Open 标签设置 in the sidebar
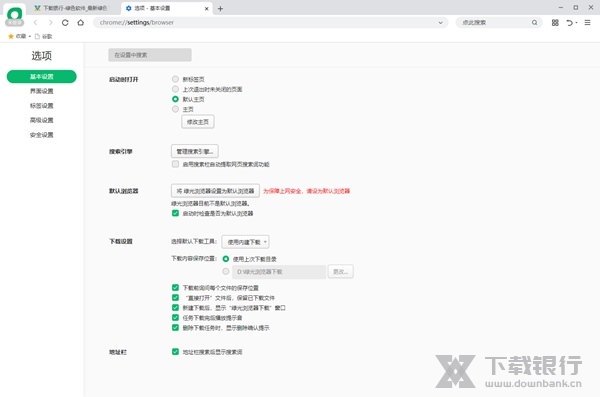Screen dimensions: 600x397 coord(42,105)
